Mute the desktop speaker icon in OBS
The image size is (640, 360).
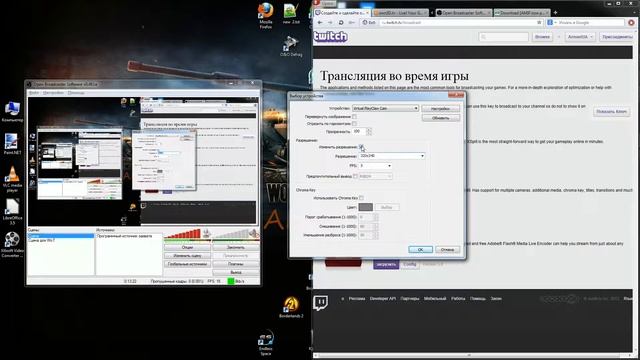(x=254, y=233)
